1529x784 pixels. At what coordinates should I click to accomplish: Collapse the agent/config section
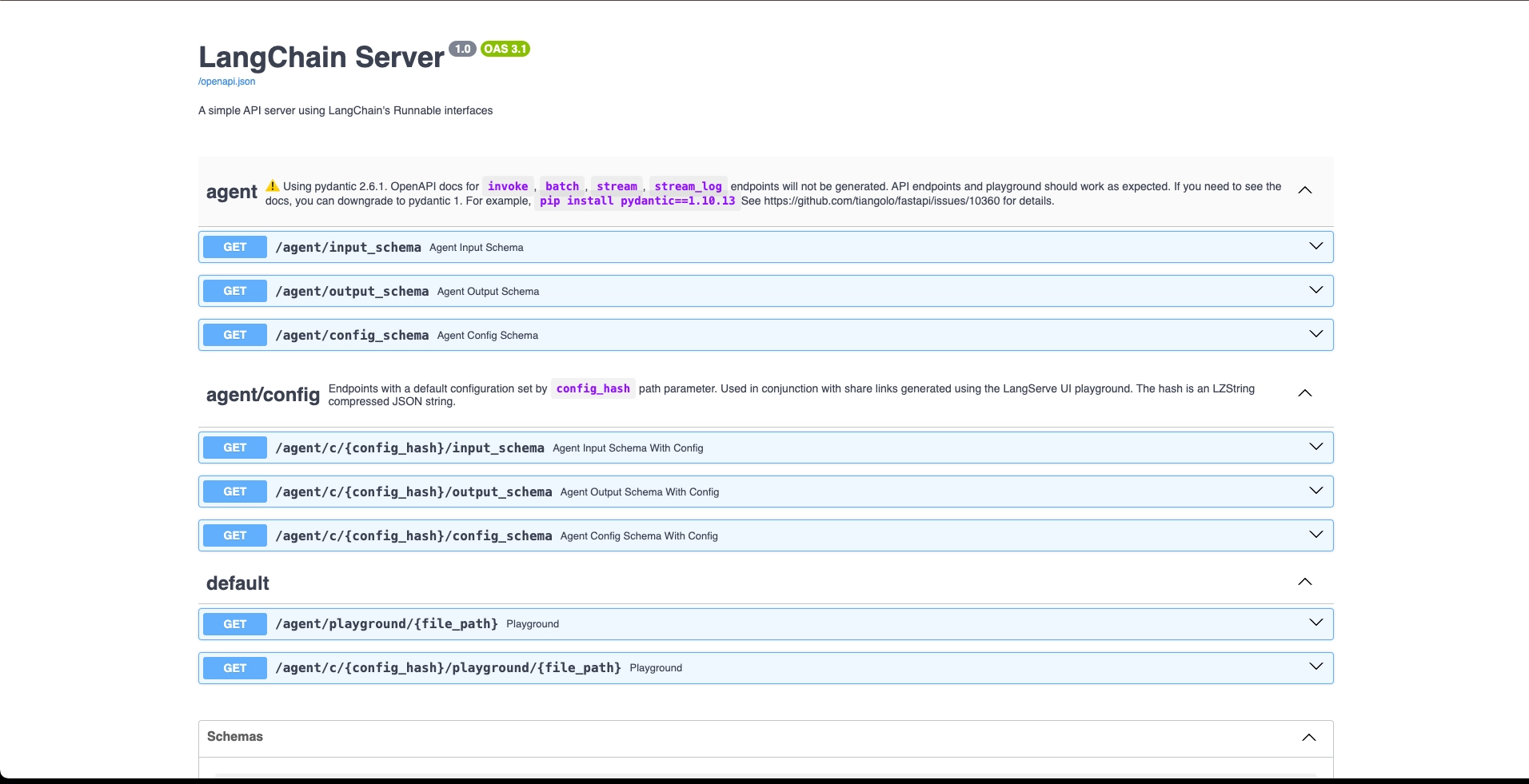(1304, 393)
